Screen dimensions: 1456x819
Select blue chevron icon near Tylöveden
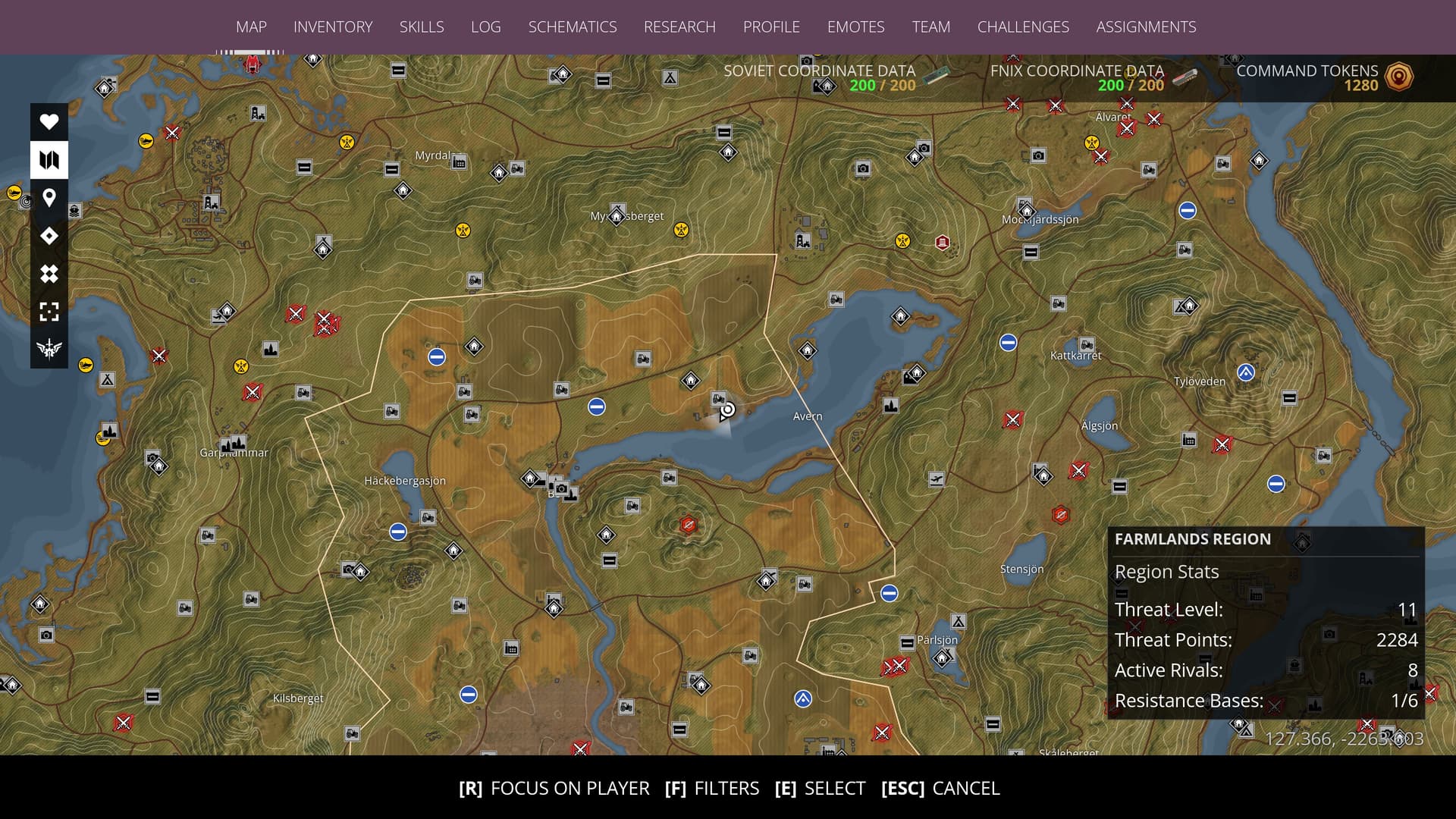coord(1246,372)
